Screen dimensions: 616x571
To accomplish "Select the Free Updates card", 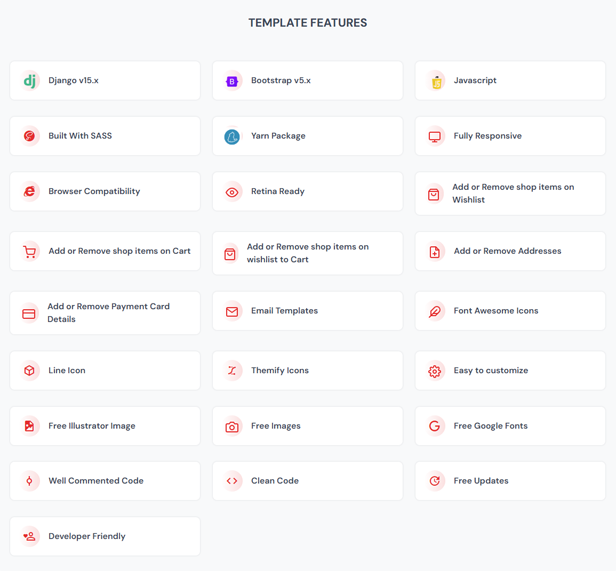I will (x=510, y=481).
